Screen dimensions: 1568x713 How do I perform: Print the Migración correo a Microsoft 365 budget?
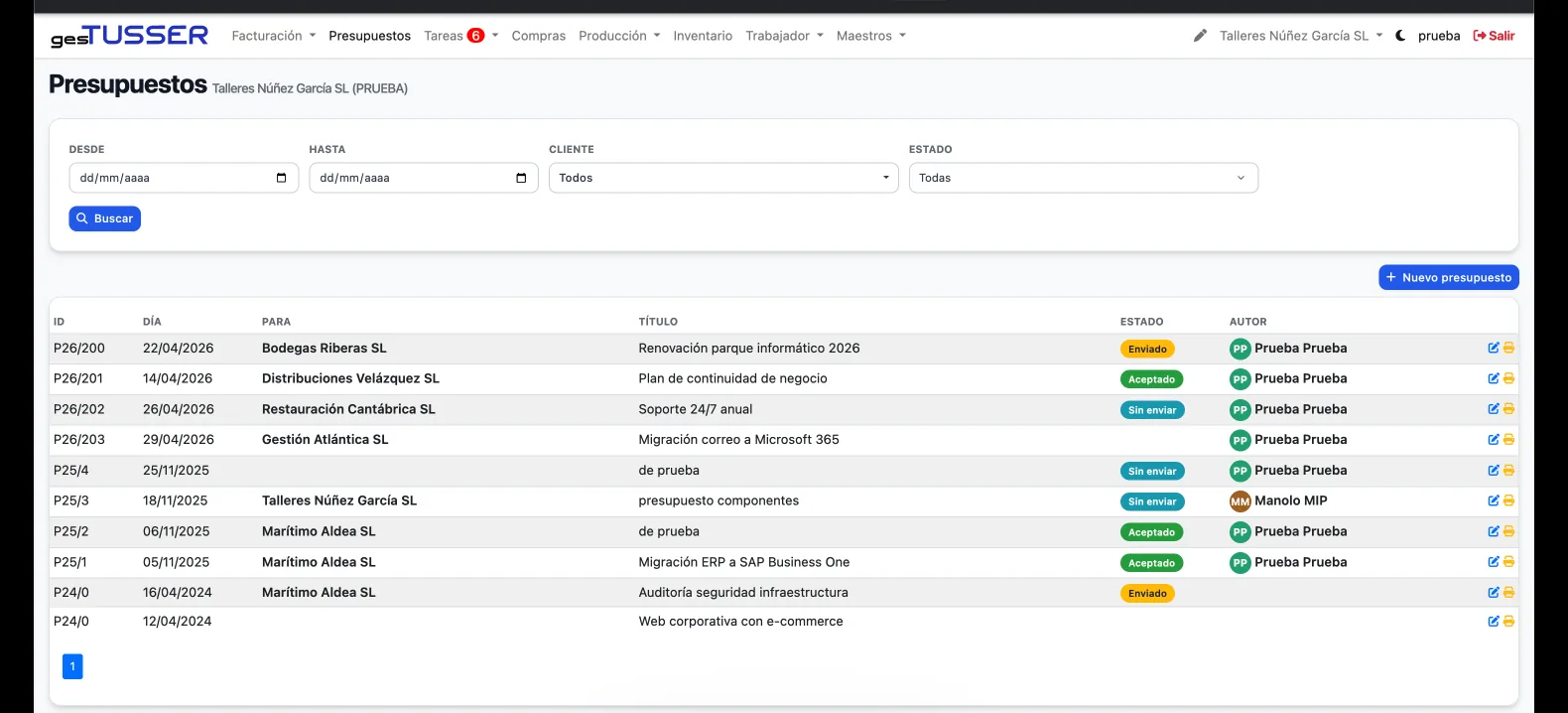pyautogui.click(x=1508, y=440)
